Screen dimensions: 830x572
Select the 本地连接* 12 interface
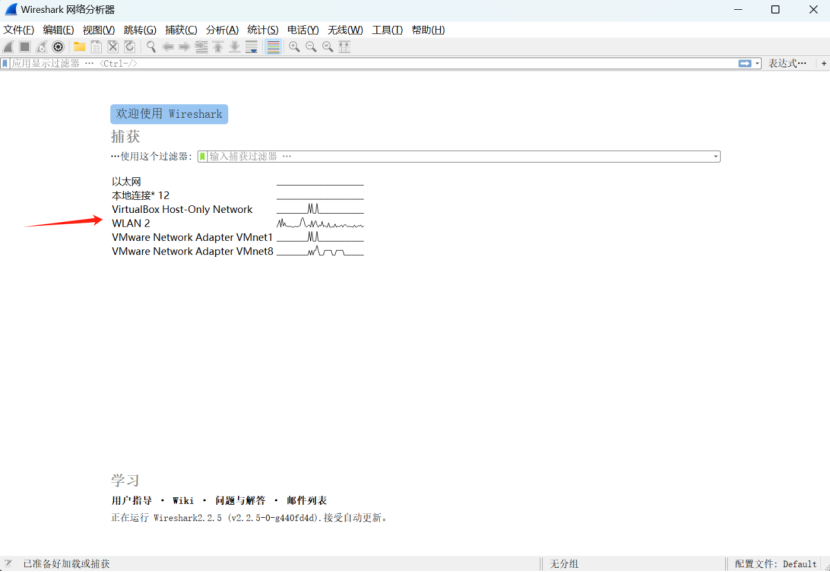(140, 195)
